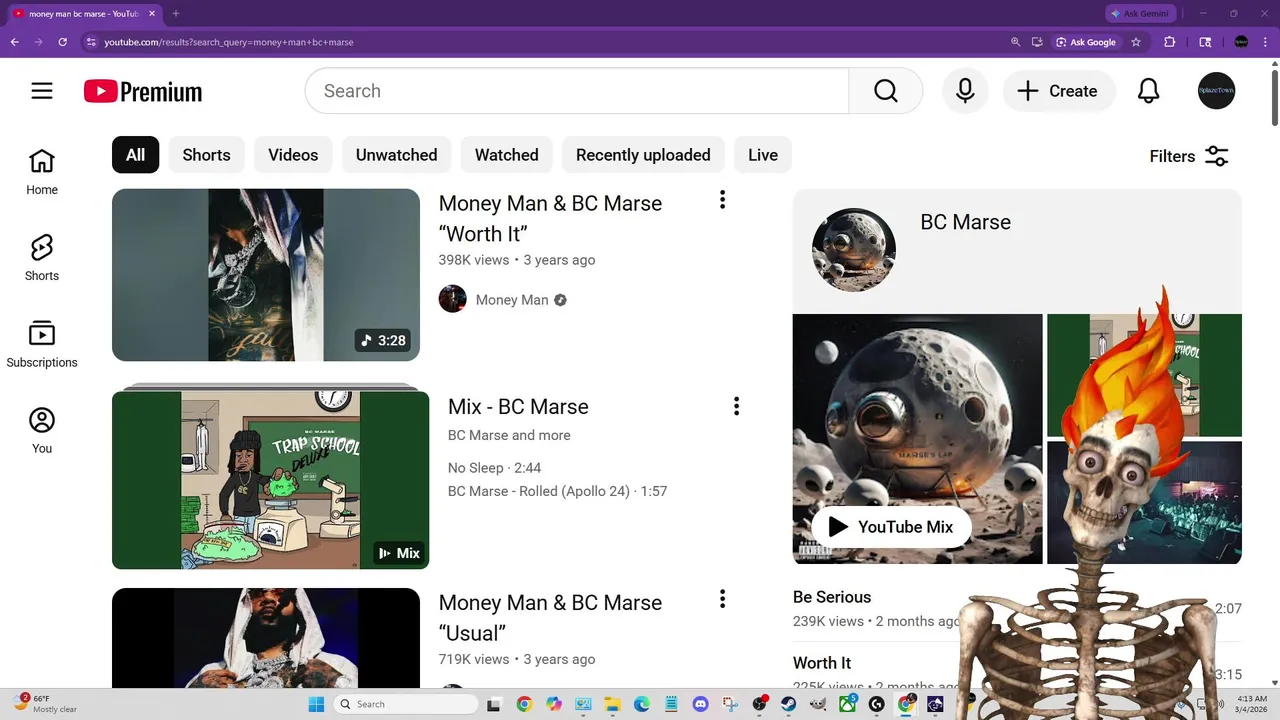Click the Ask Gemini button
The height and width of the screenshot is (720, 1280).
[1141, 14]
